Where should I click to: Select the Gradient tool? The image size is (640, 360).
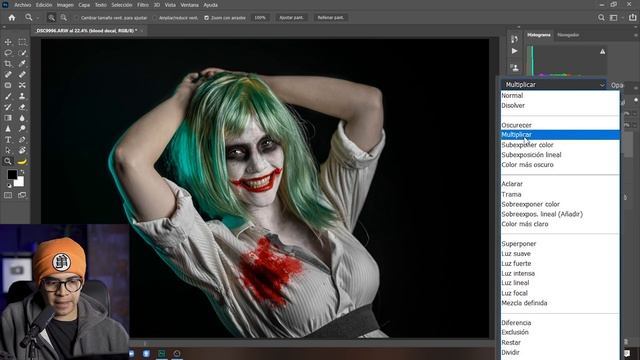tap(8, 118)
